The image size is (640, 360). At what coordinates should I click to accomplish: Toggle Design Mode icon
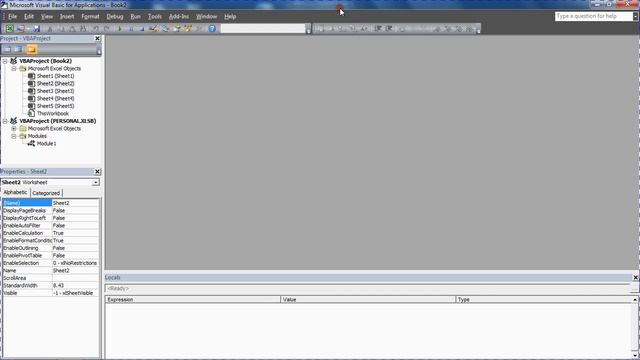(x=153, y=29)
